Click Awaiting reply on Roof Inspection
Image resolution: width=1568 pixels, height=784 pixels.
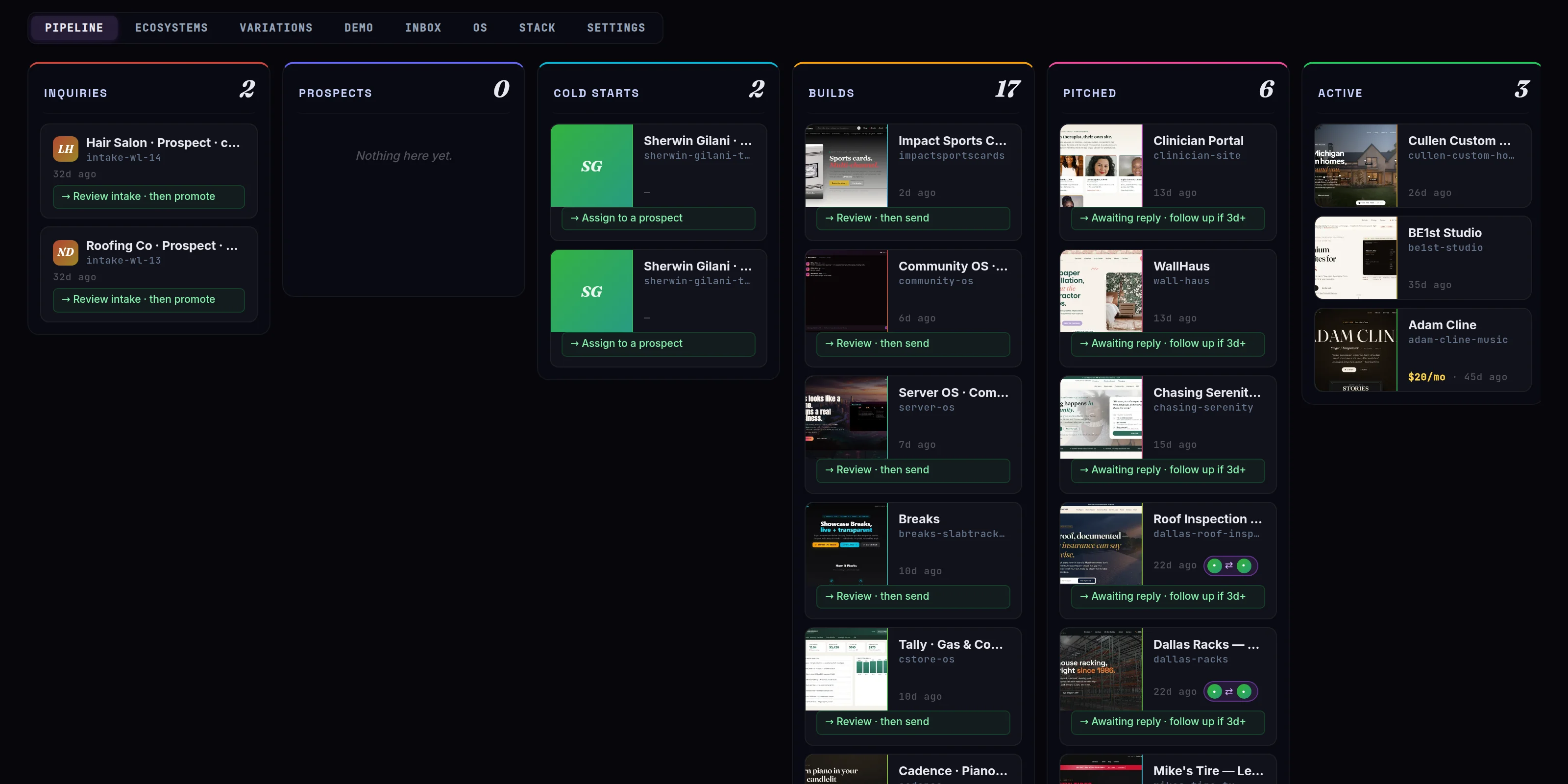pos(1168,596)
